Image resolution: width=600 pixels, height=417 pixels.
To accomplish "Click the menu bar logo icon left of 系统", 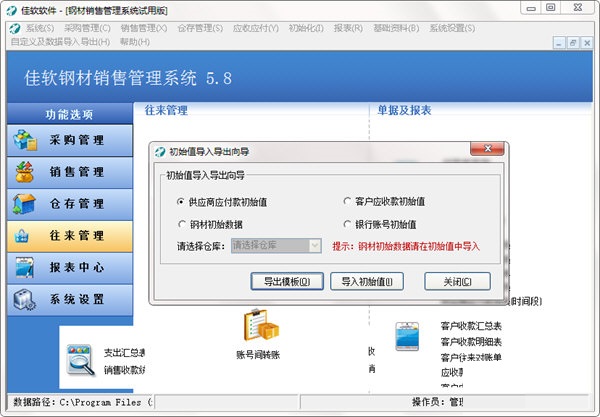I will [15, 28].
